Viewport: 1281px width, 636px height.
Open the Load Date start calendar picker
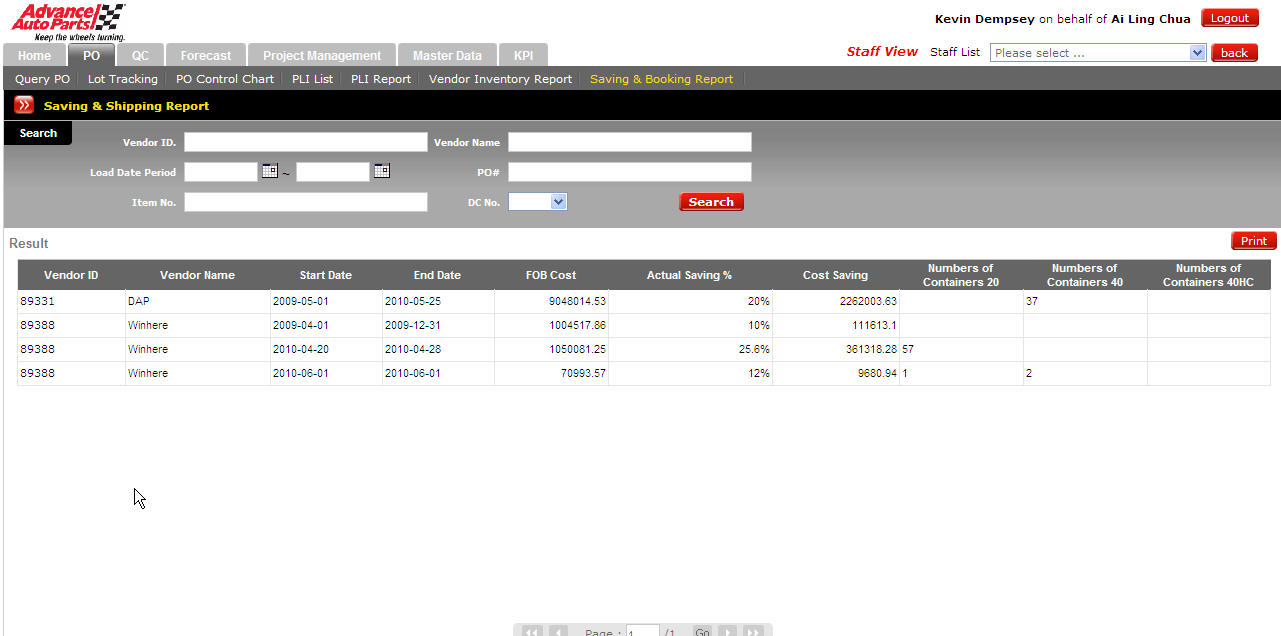[269, 171]
